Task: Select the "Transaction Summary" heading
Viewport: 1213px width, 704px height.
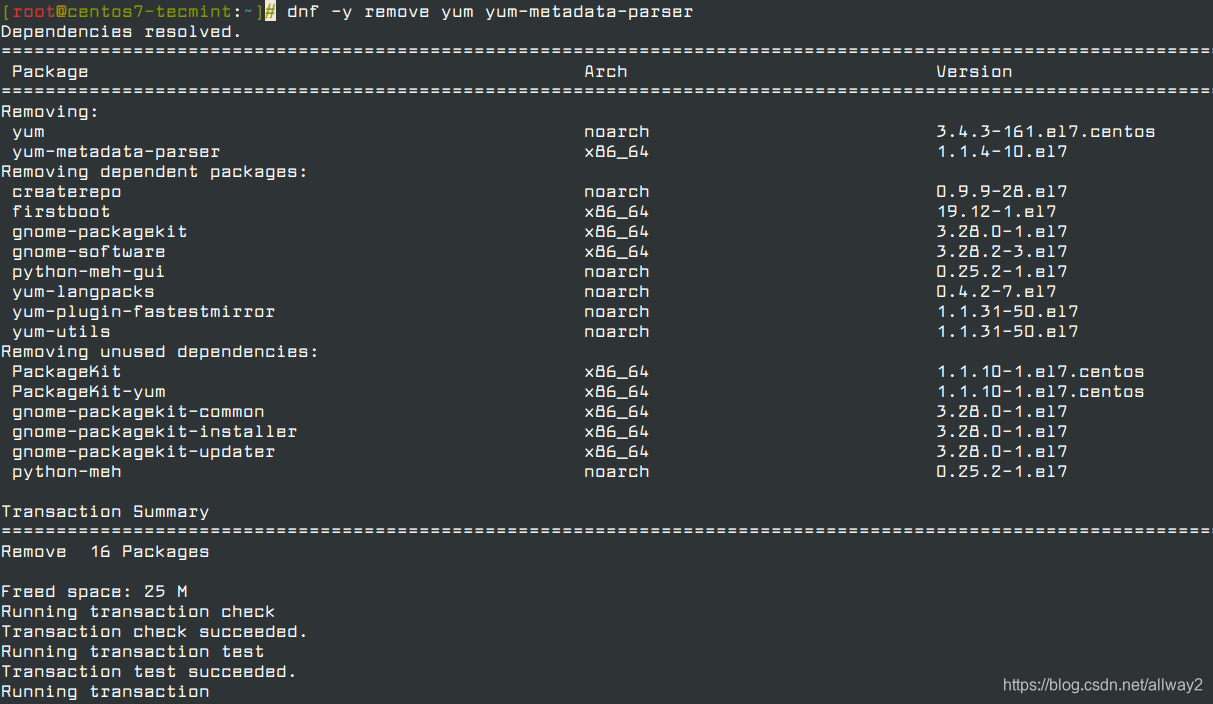Action: pyautogui.click(x=105, y=512)
